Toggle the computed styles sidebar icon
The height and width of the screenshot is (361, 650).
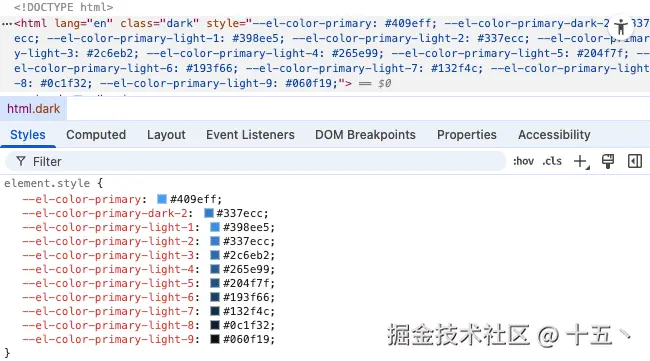(635, 161)
